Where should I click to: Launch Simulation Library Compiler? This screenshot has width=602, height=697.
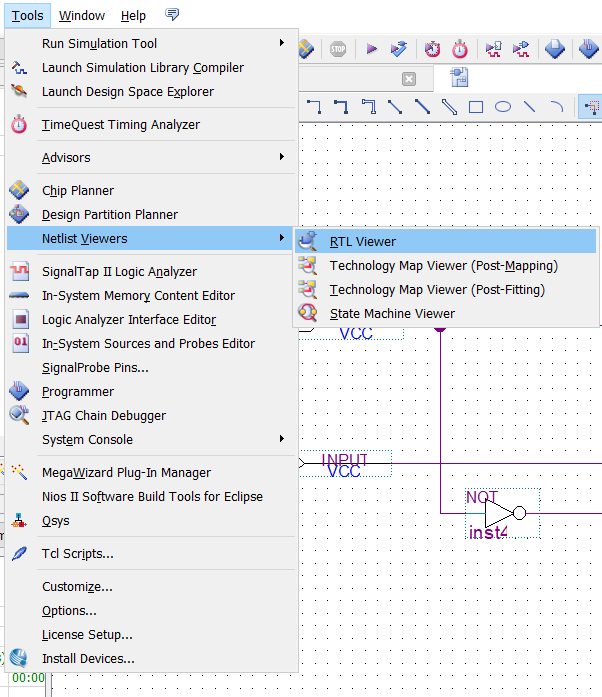tap(153, 68)
